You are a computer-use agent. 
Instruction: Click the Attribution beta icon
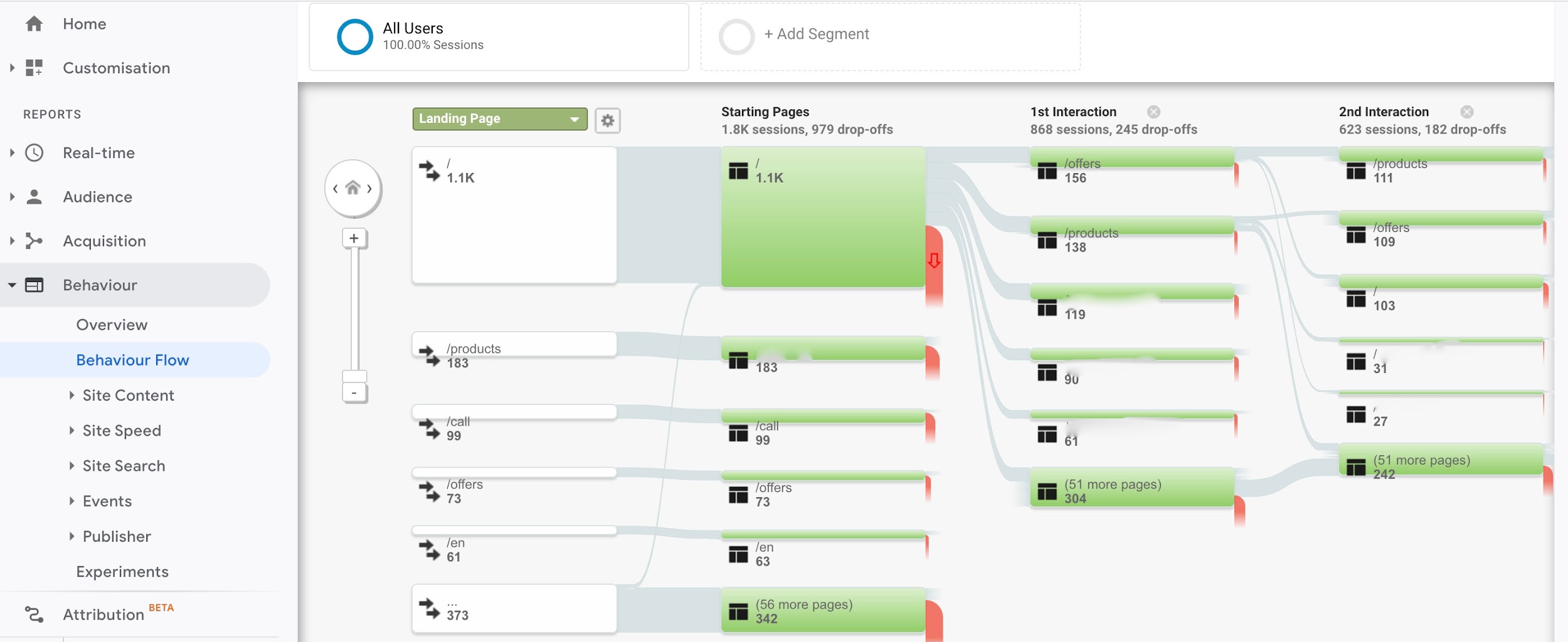34,614
